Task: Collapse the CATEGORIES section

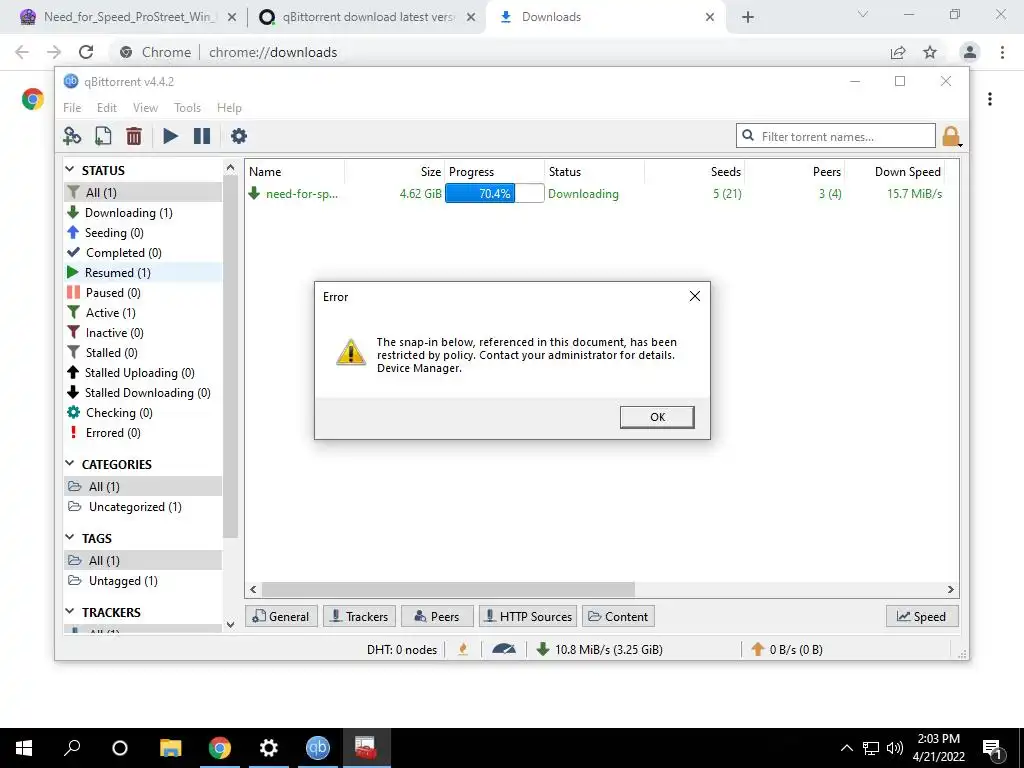Action: click(70, 463)
